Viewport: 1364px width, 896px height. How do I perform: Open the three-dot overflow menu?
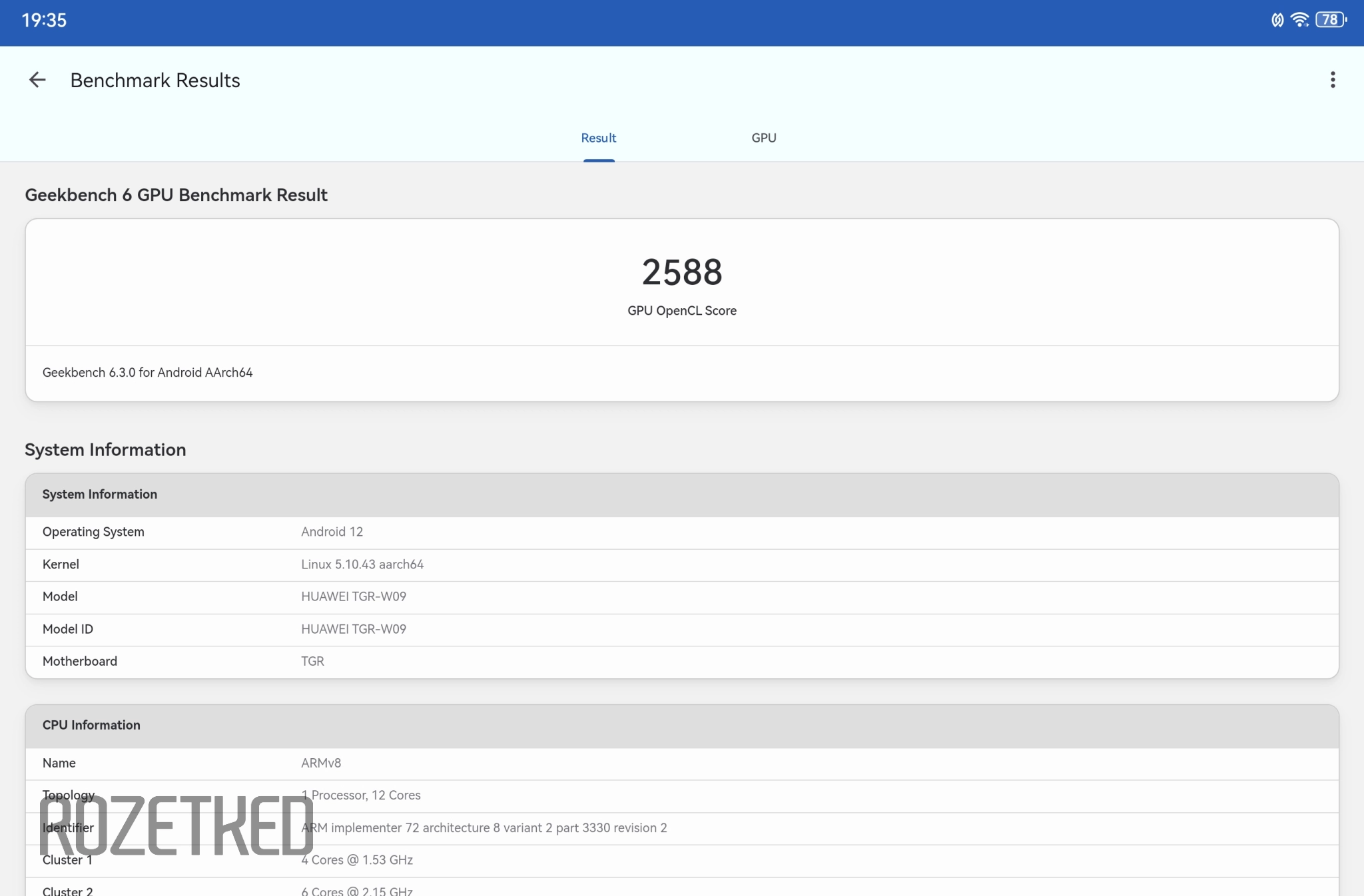pyautogui.click(x=1332, y=80)
